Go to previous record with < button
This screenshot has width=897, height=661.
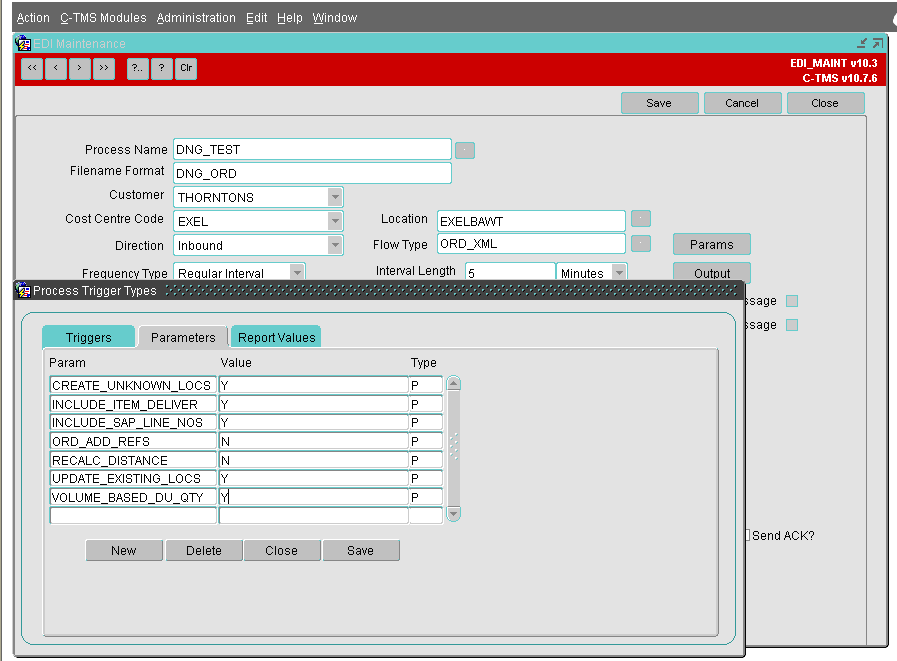click(55, 68)
